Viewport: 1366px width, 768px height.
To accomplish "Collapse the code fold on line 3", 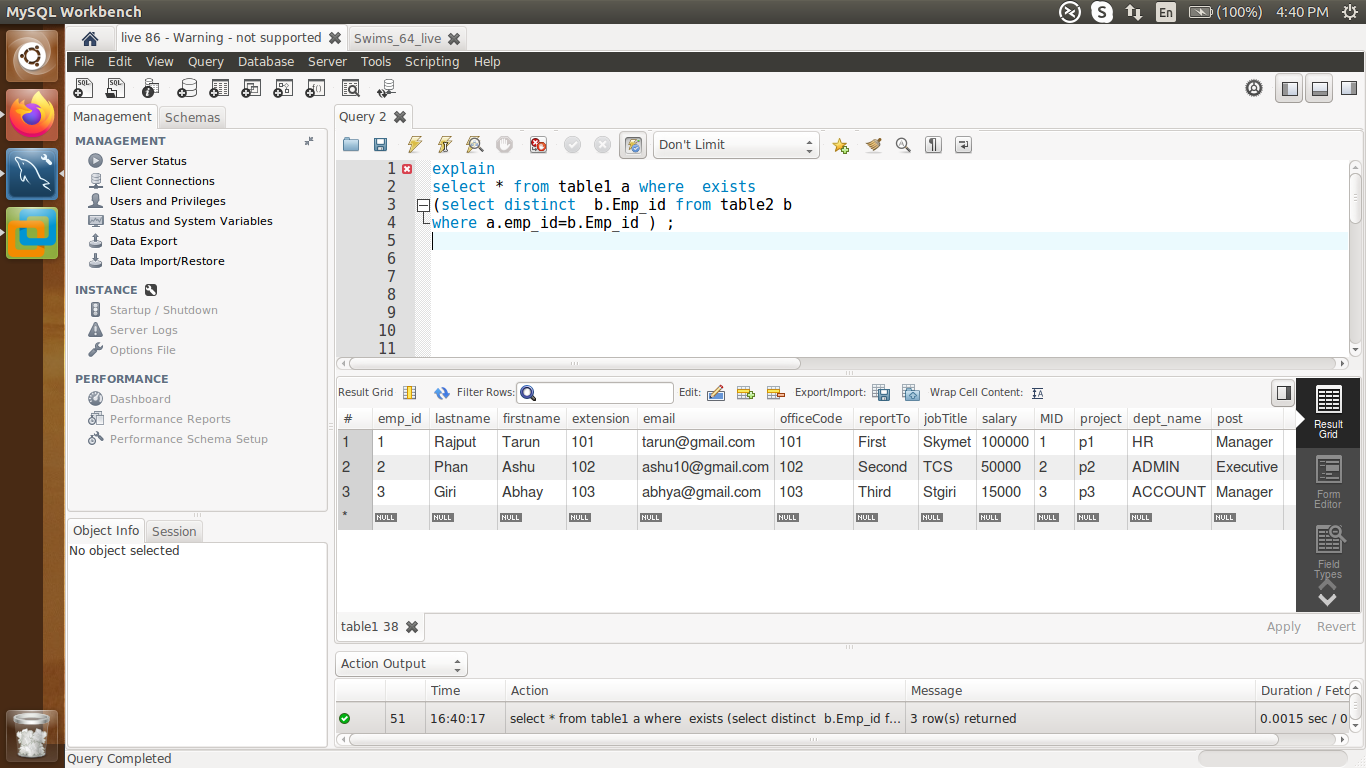I will click(422, 205).
